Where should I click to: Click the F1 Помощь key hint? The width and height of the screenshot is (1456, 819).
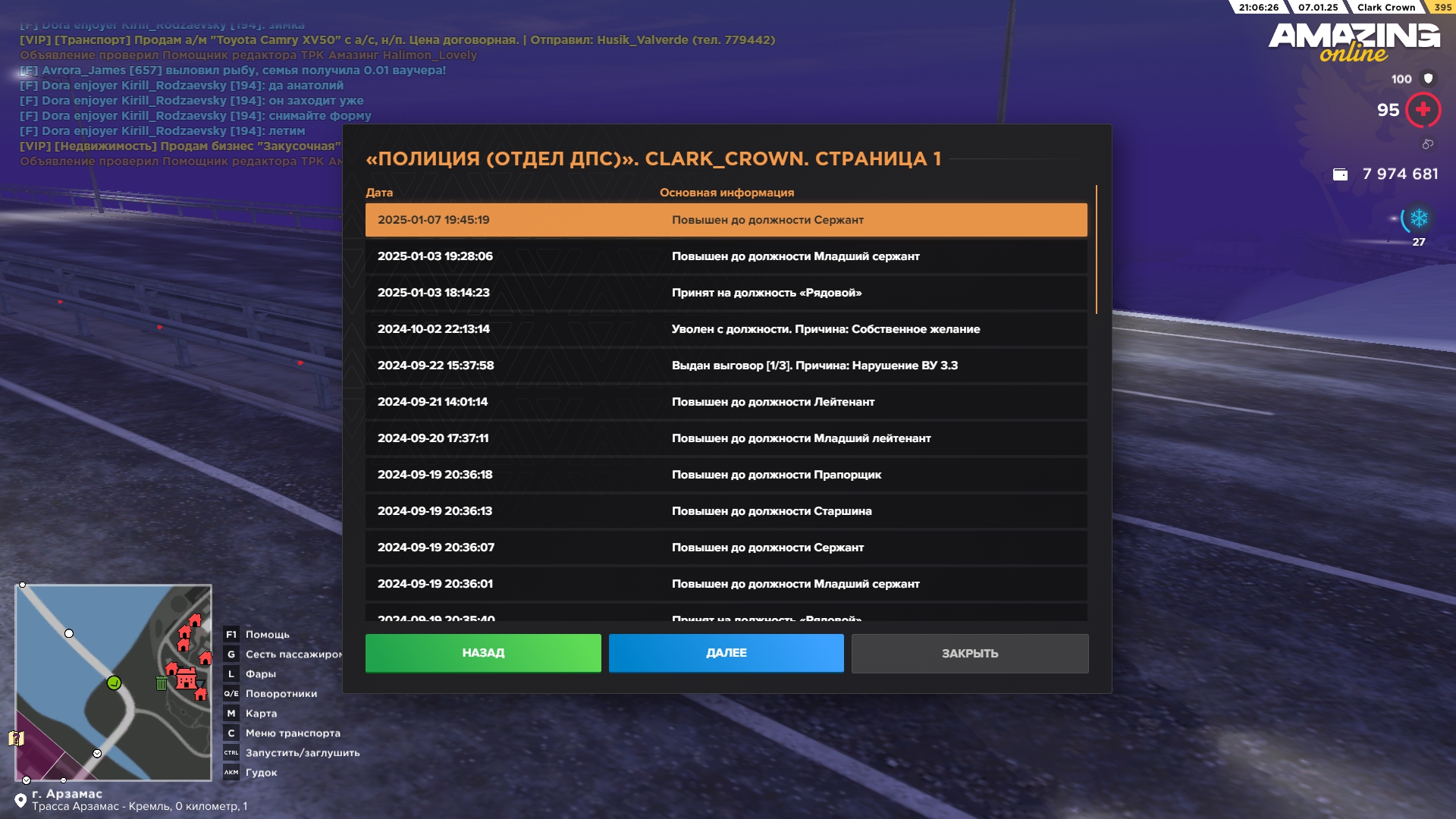(256, 635)
